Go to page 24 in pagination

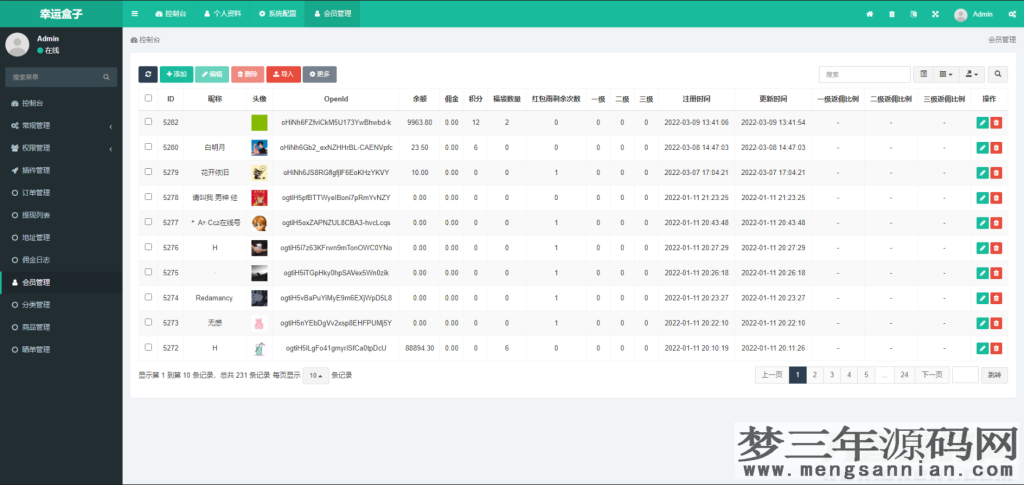pos(904,375)
